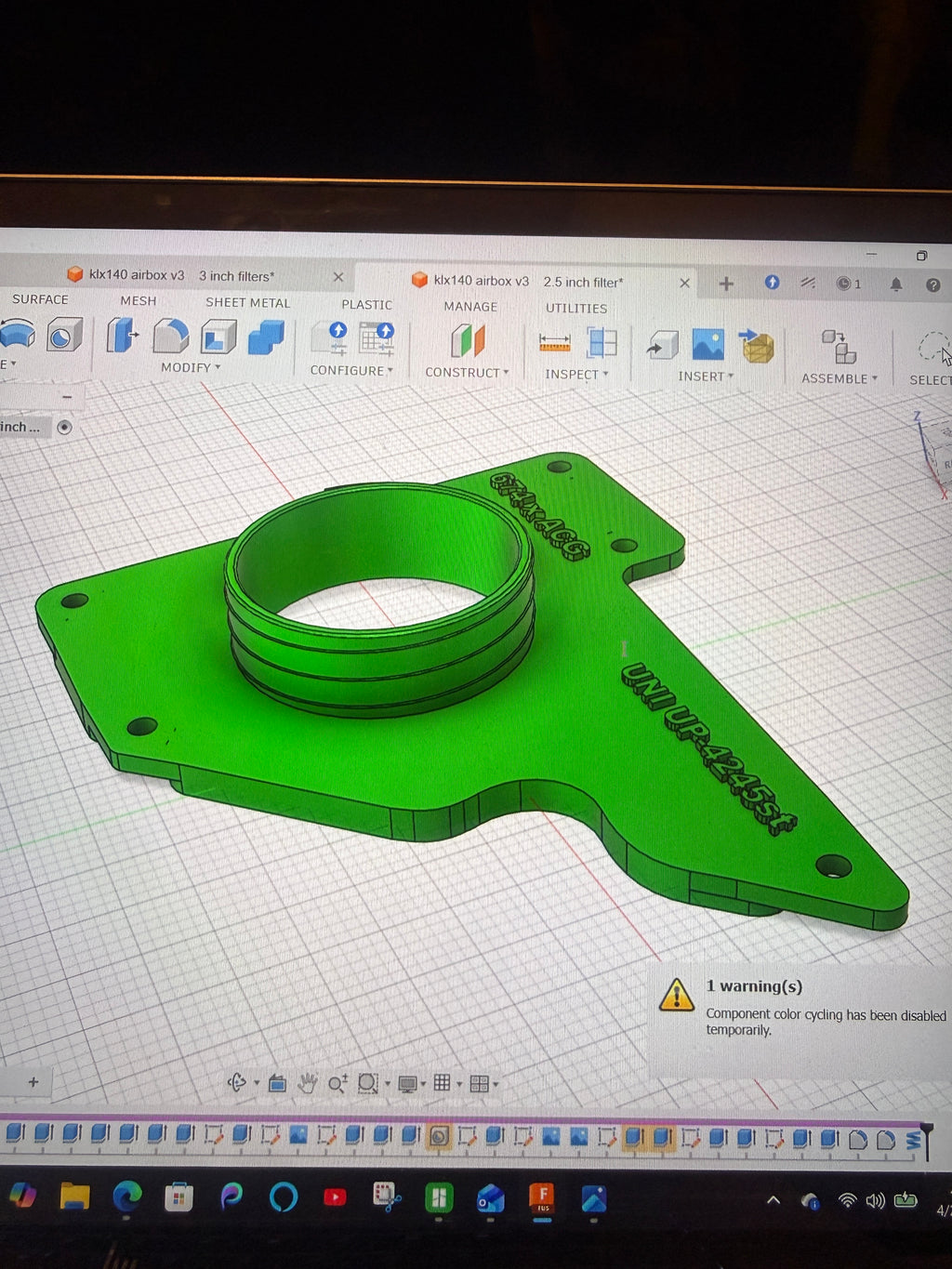The image size is (952, 1269).
Task: Show hidden icons in system tray
Action: [x=773, y=1200]
